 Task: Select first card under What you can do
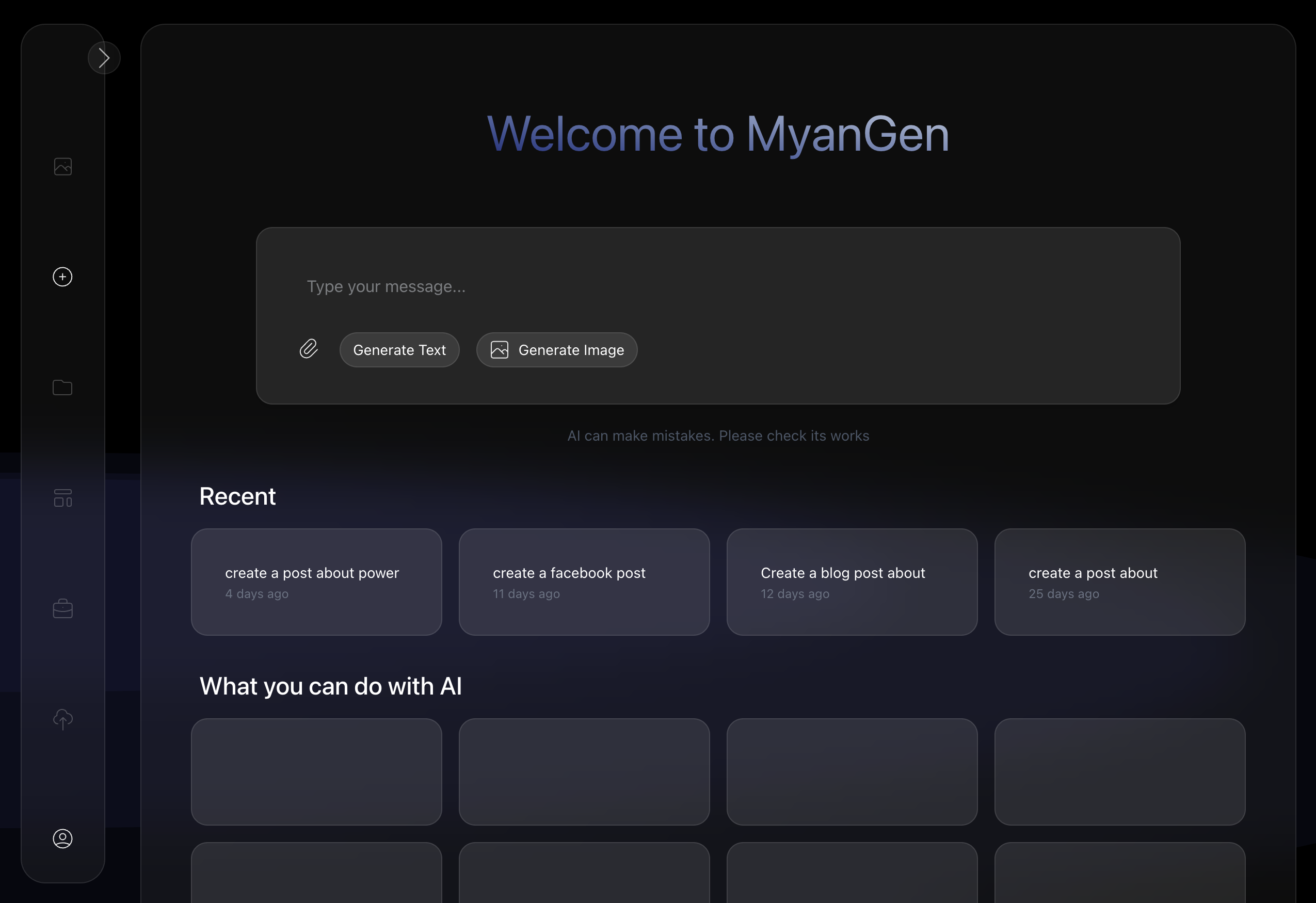[x=316, y=771]
